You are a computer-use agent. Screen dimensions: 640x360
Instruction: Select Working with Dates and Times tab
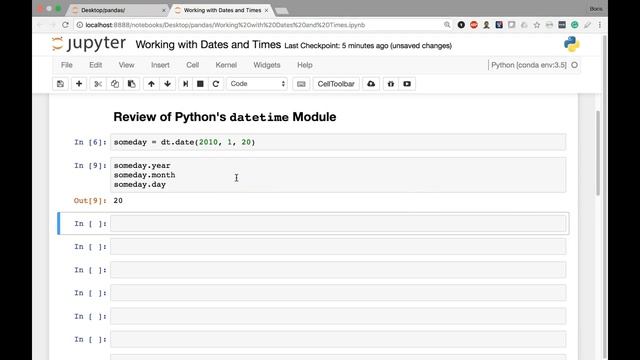tap(222, 10)
